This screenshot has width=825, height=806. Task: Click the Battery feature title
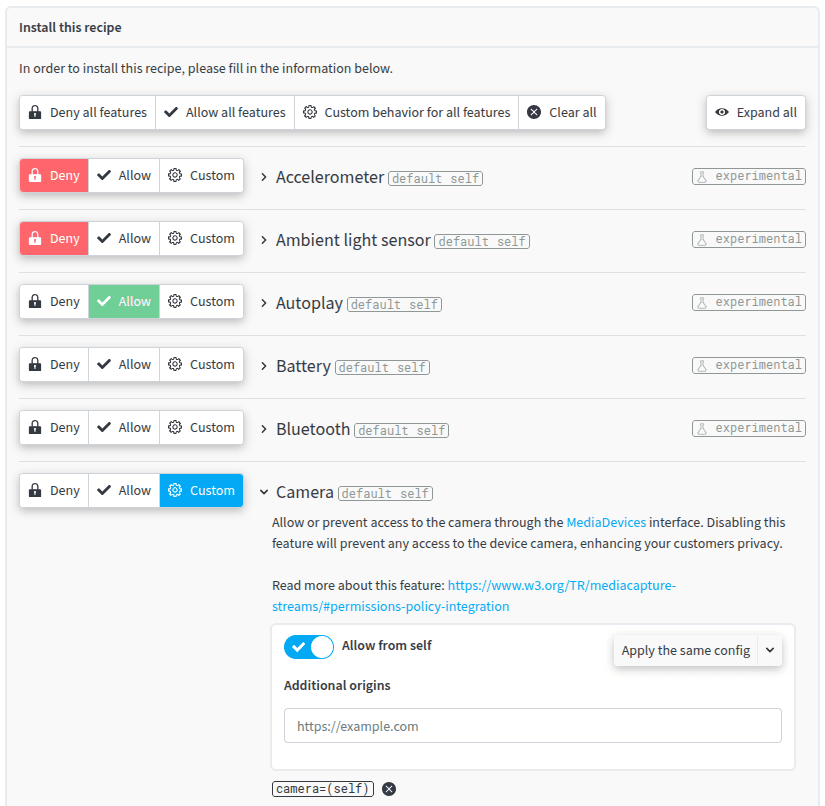(304, 366)
